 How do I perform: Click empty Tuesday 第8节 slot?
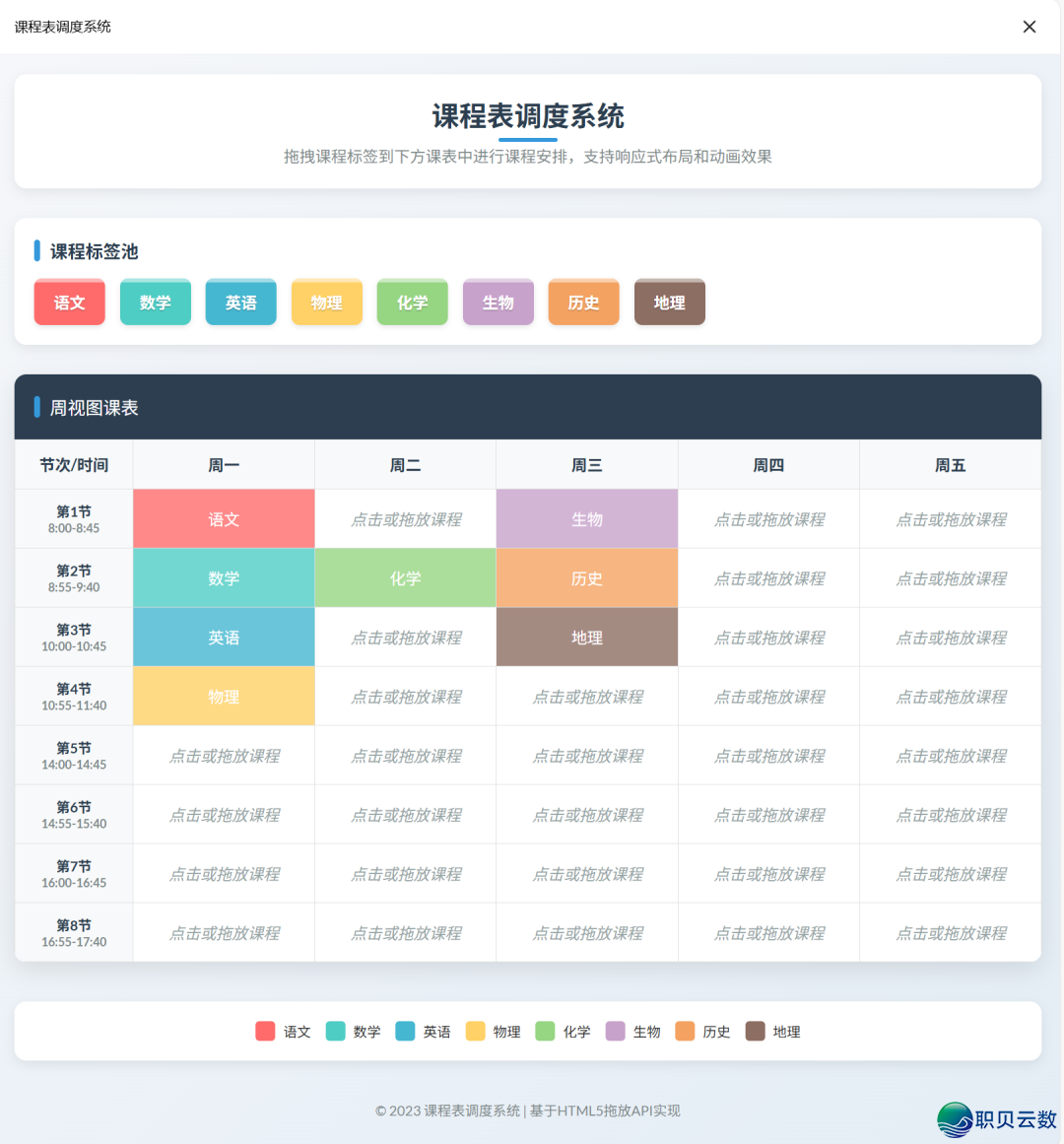406,932
